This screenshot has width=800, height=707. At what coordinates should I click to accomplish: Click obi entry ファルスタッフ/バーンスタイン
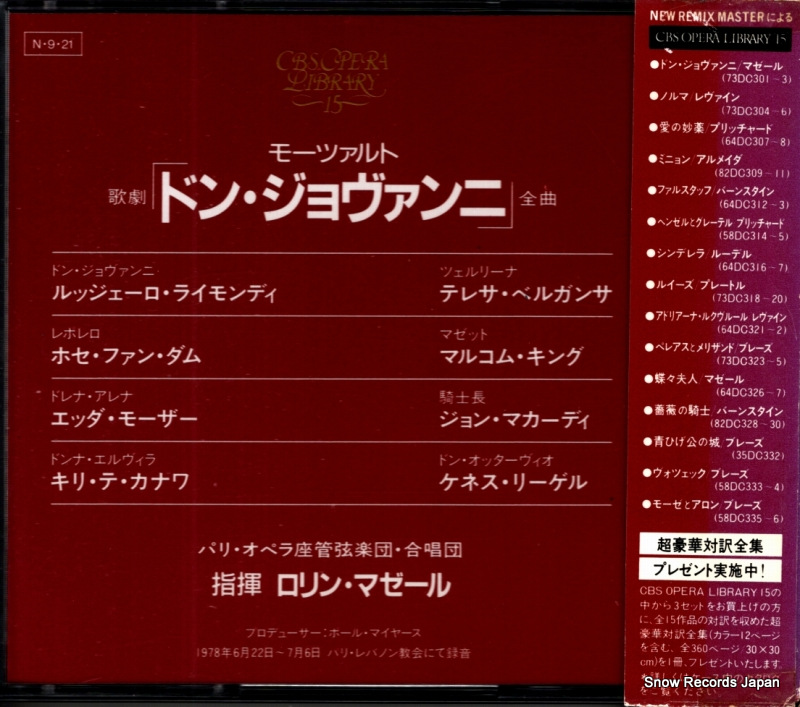click(711, 191)
